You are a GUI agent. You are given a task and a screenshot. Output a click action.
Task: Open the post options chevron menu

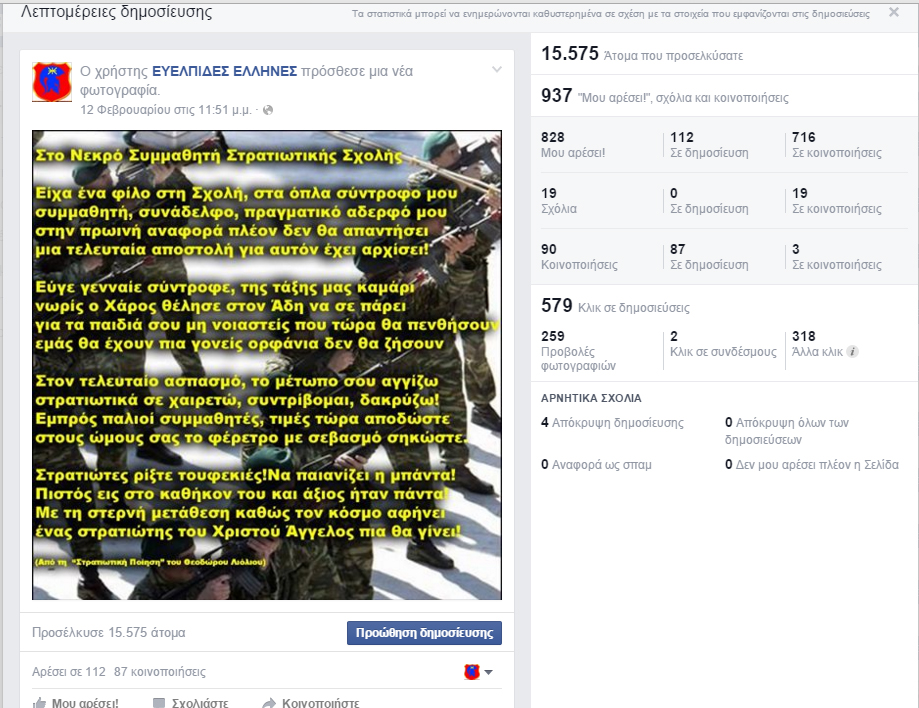coord(496,70)
